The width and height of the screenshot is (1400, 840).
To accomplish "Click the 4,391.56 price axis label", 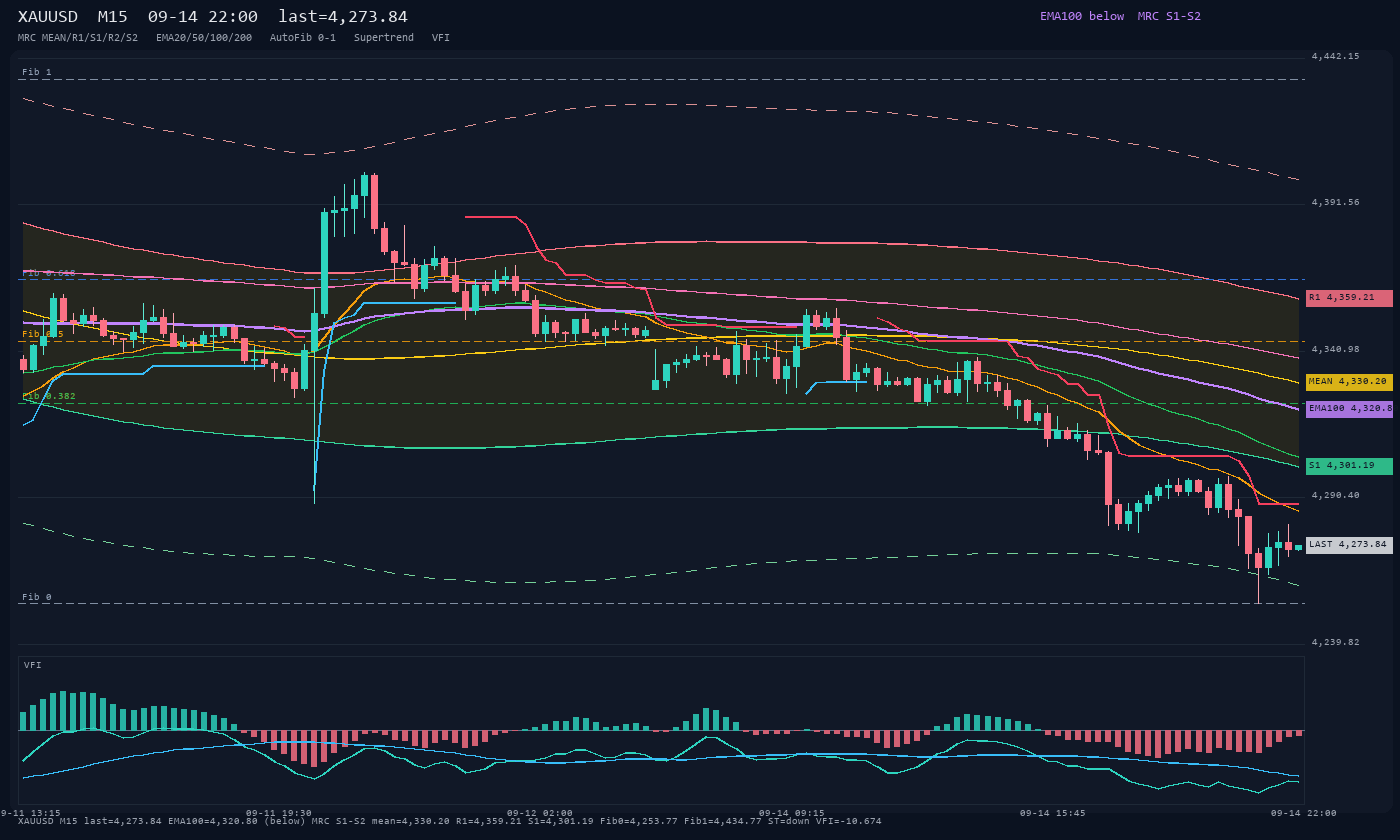I will click(1336, 202).
